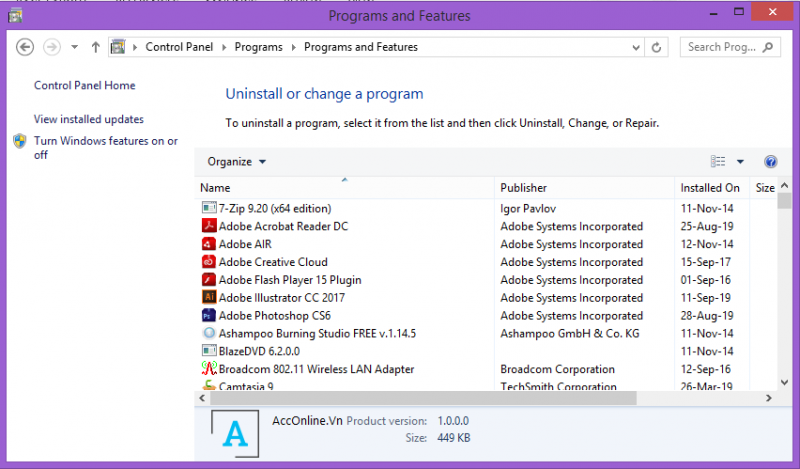Click the BlazeDVD program icon
Screen dimensions: 800x469
(209, 351)
